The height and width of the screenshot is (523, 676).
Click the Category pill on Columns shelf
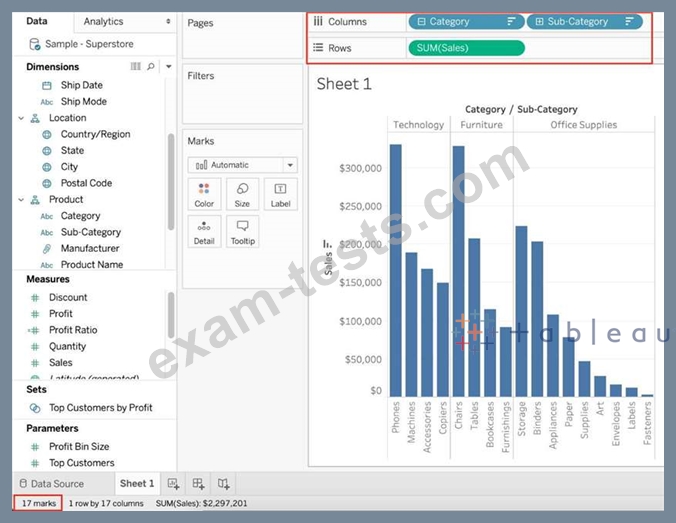coord(466,22)
